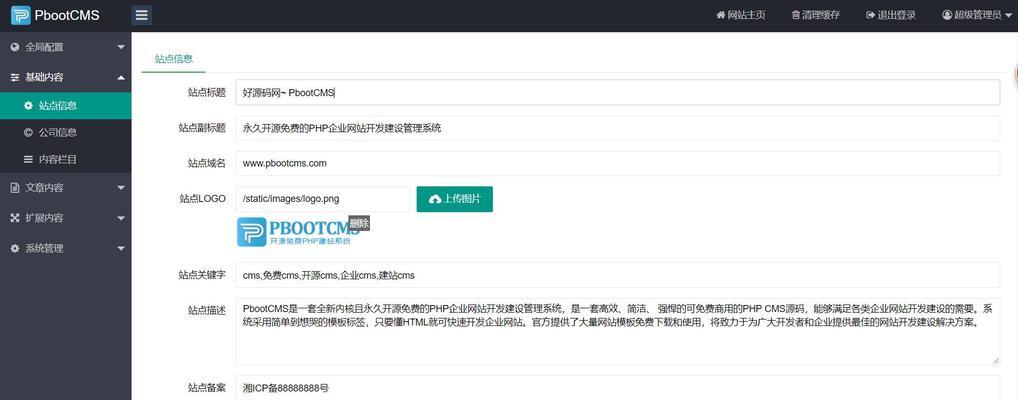The width and height of the screenshot is (1018, 400).
Task: Switch to 站点信息 tab
Action: point(173,58)
